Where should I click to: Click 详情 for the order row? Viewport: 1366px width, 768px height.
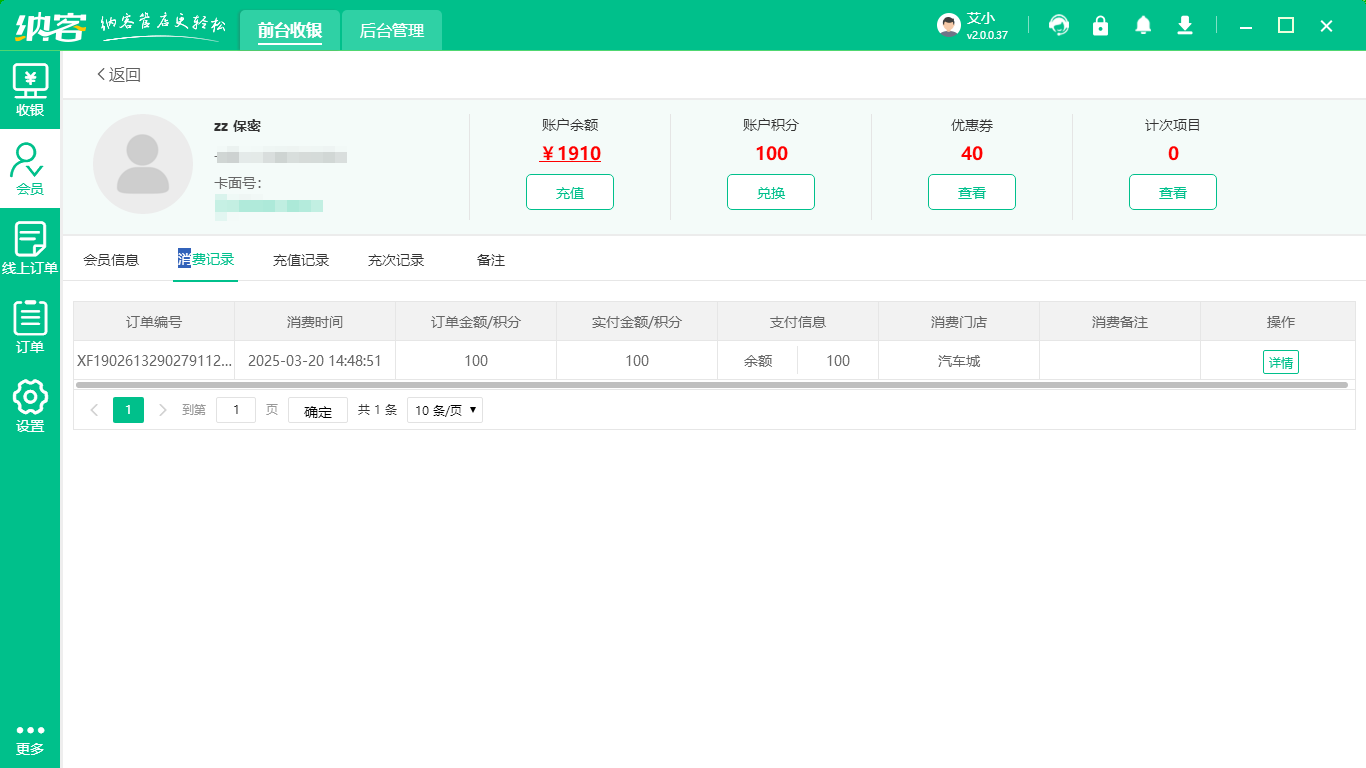[1280, 362]
